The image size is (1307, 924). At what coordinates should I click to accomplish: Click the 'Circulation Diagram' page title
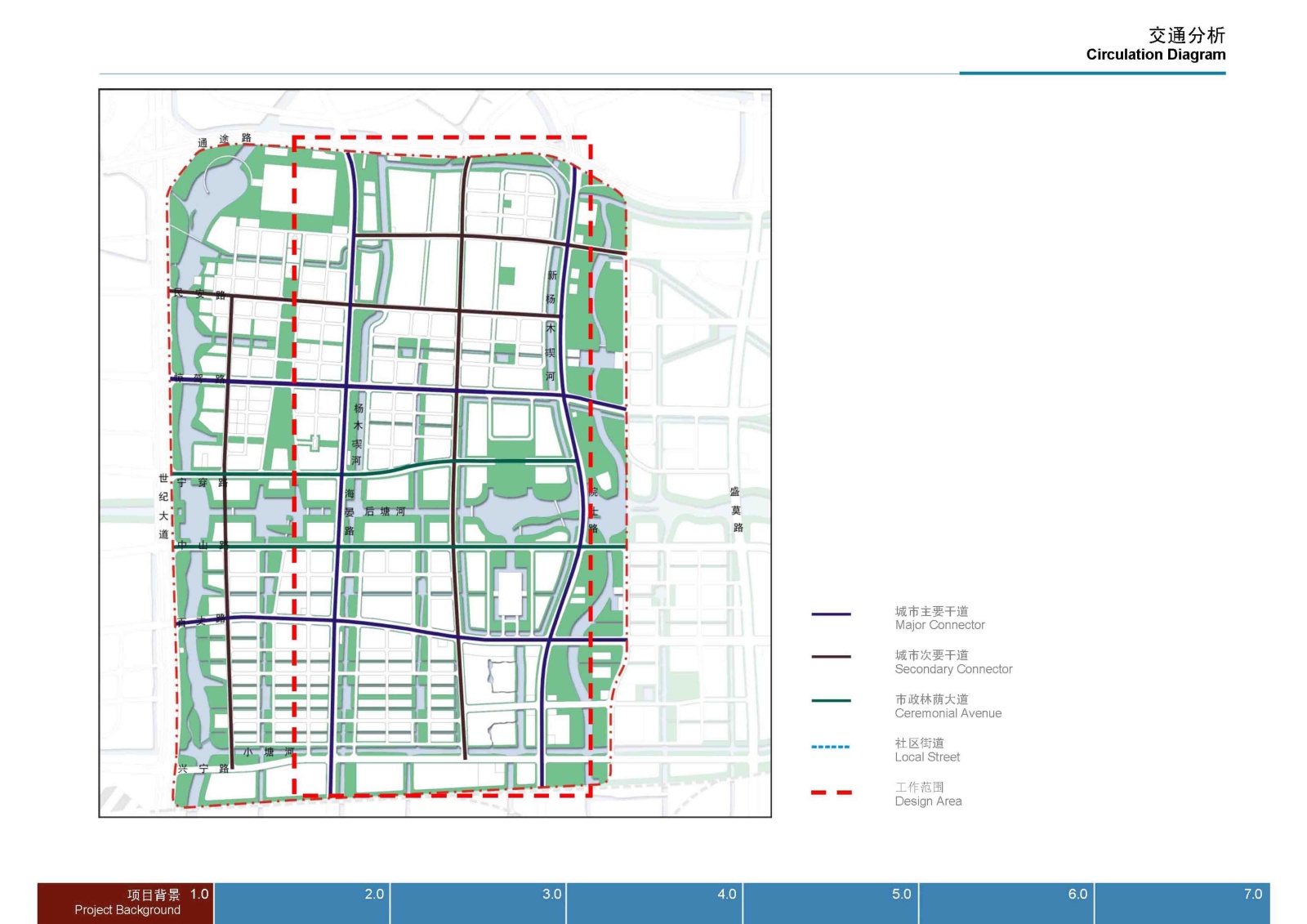(1156, 55)
